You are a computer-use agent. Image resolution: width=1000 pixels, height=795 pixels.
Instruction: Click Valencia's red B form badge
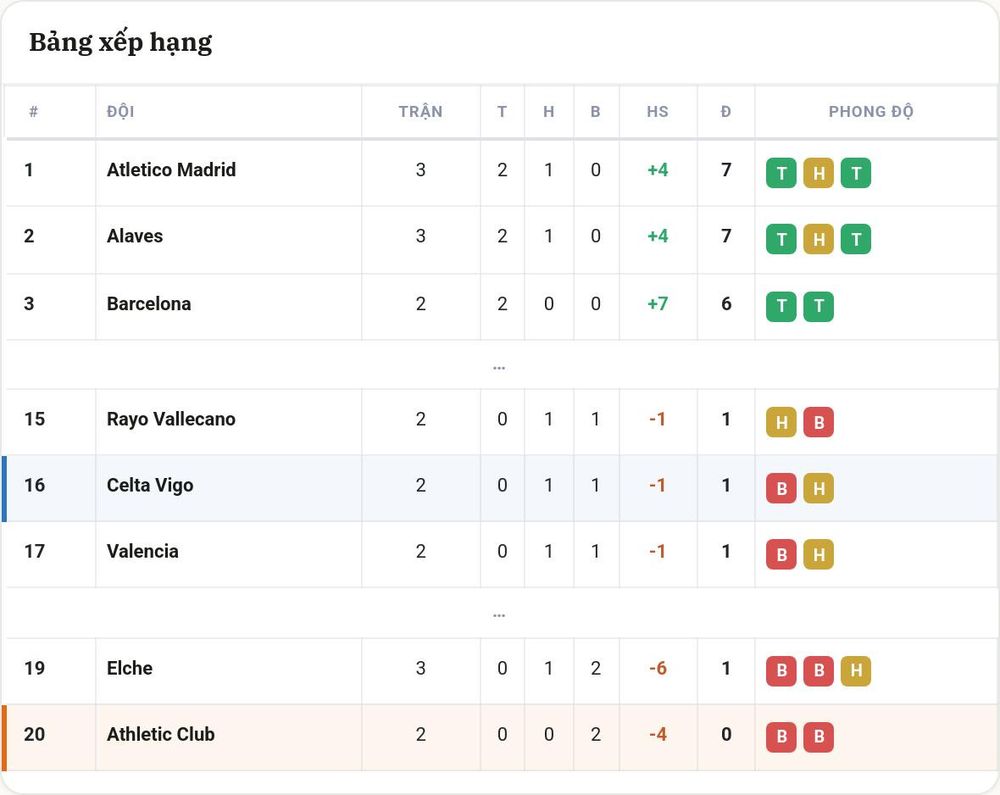click(781, 554)
